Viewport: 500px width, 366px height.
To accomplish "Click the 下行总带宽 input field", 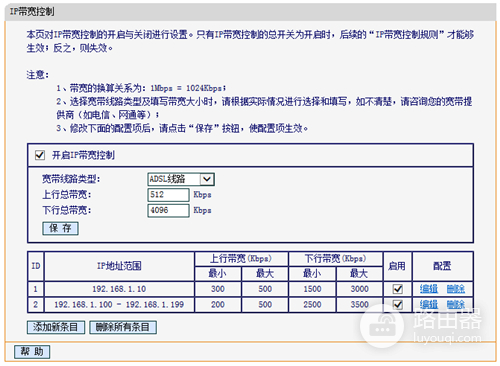I will click(168, 210).
